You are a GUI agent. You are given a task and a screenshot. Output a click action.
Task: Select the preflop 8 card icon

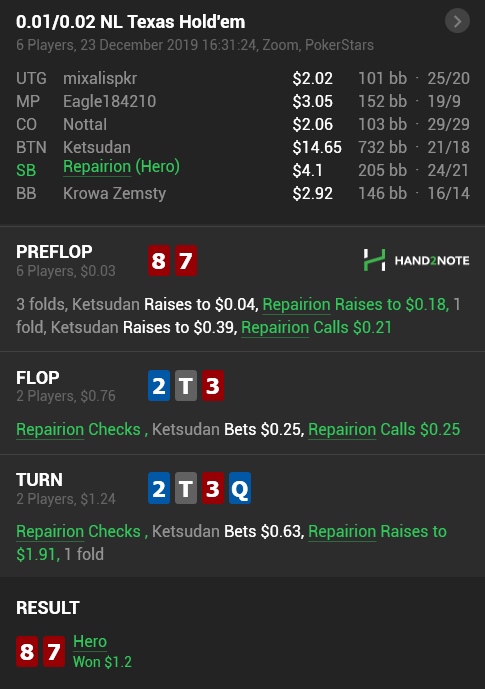coord(159,261)
